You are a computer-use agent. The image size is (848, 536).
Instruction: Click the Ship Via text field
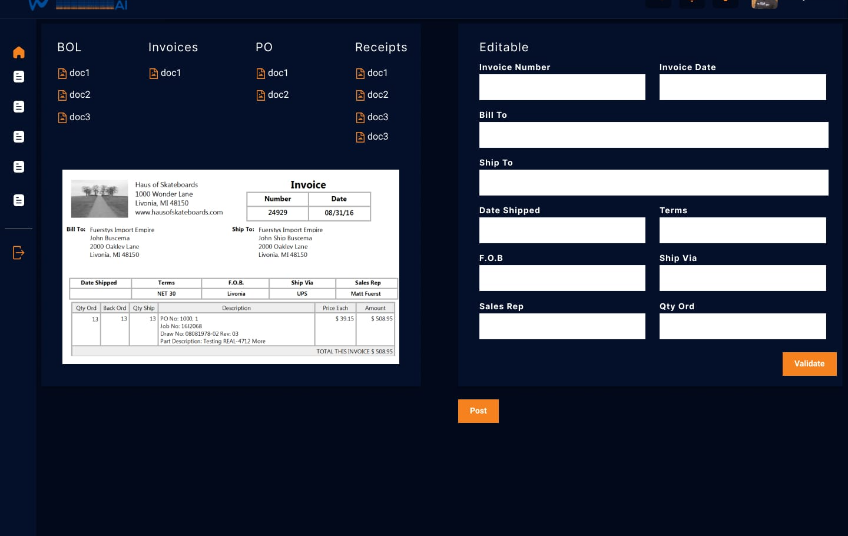point(742,278)
